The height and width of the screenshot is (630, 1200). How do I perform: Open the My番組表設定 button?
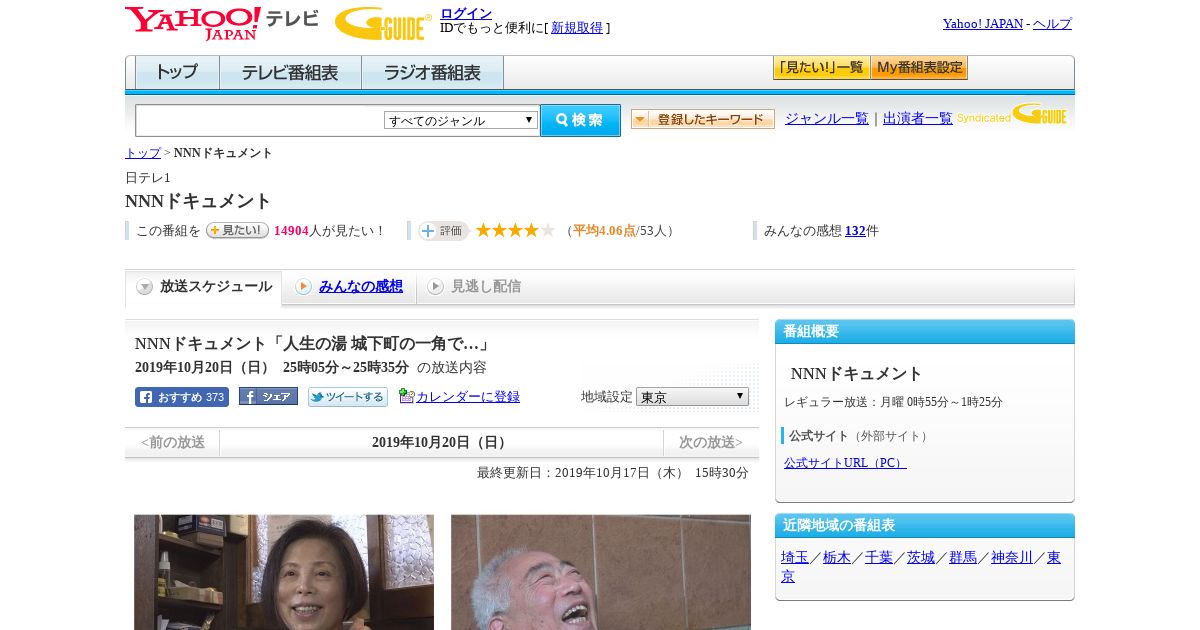tap(919, 68)
